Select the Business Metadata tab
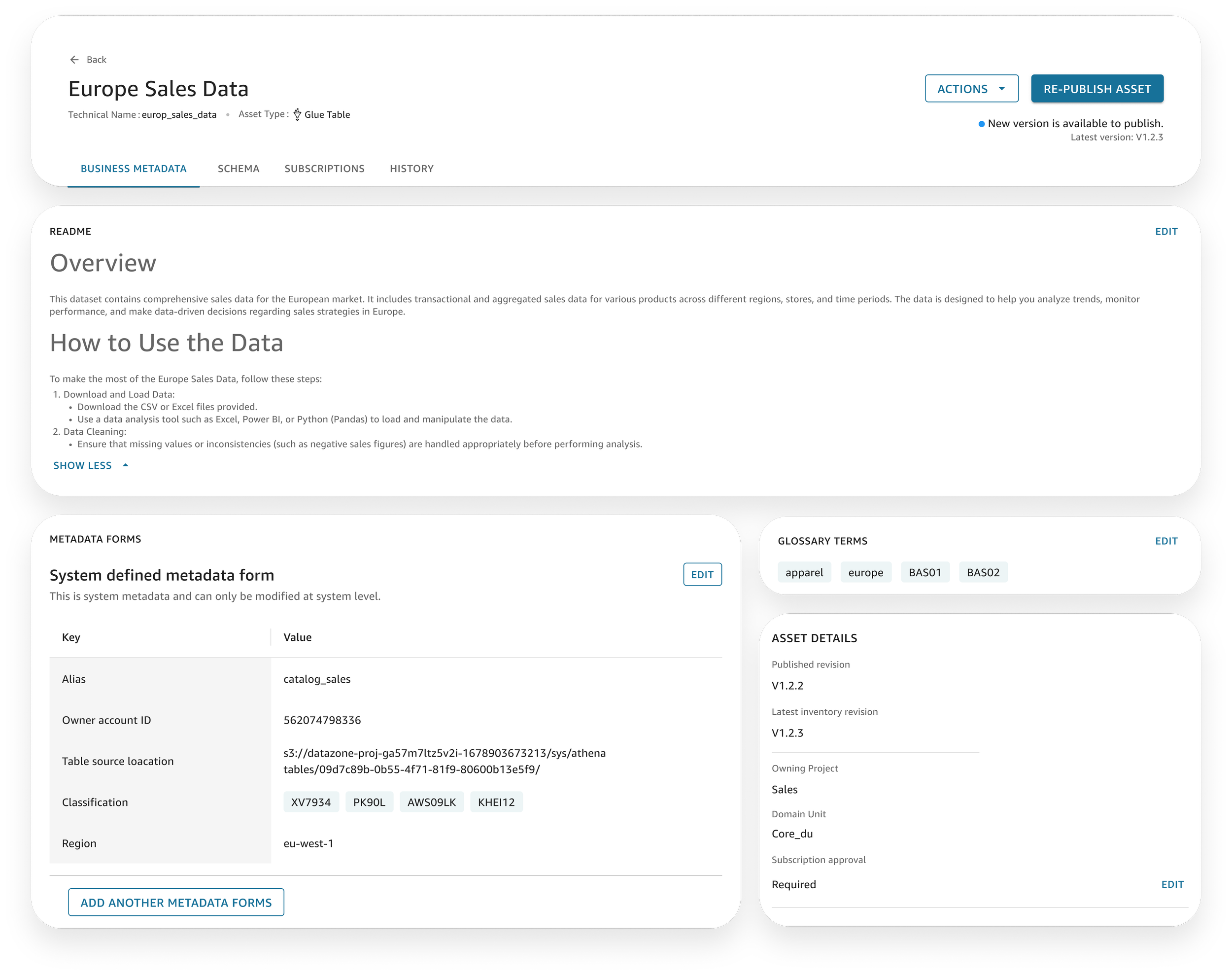This screenshot has width=1232, height=975. point(134,169)
